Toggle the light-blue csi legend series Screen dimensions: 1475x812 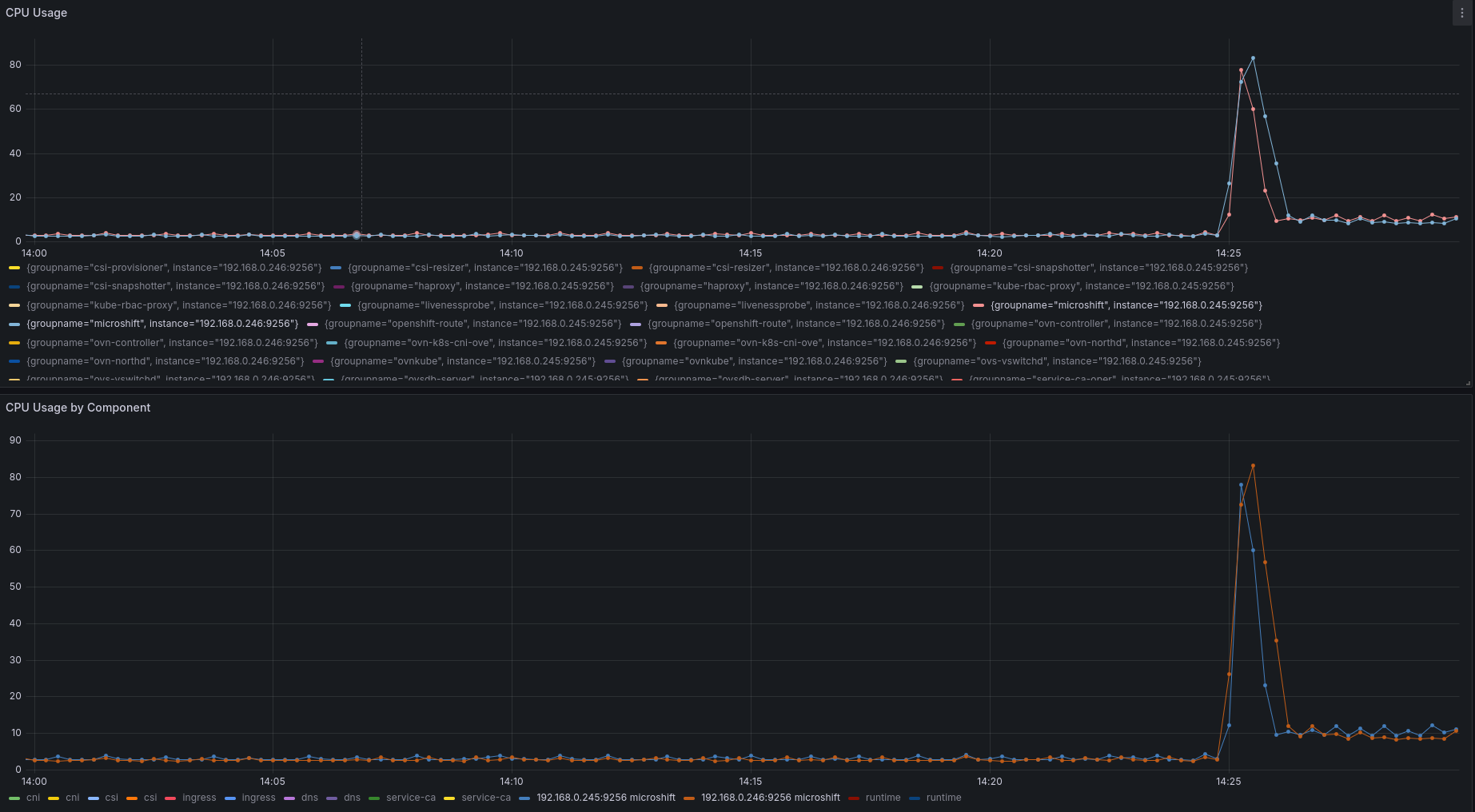click(x=111, y=798)
